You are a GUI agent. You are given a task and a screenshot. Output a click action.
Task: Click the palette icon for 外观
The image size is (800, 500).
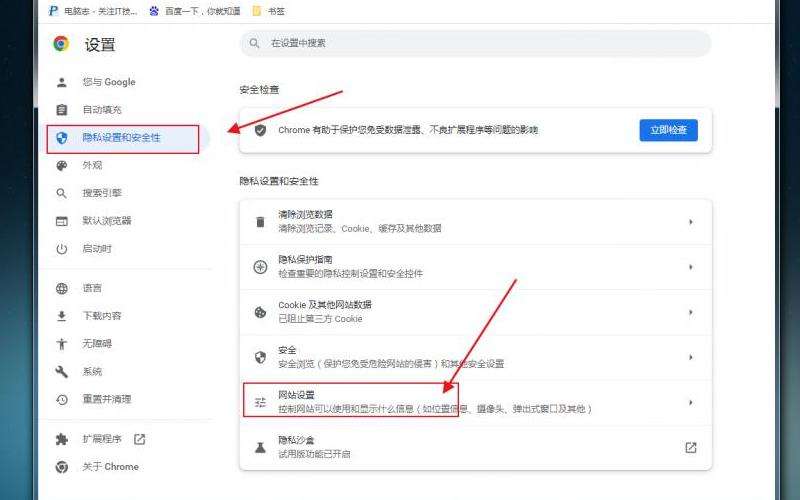(x=62, y=165)
